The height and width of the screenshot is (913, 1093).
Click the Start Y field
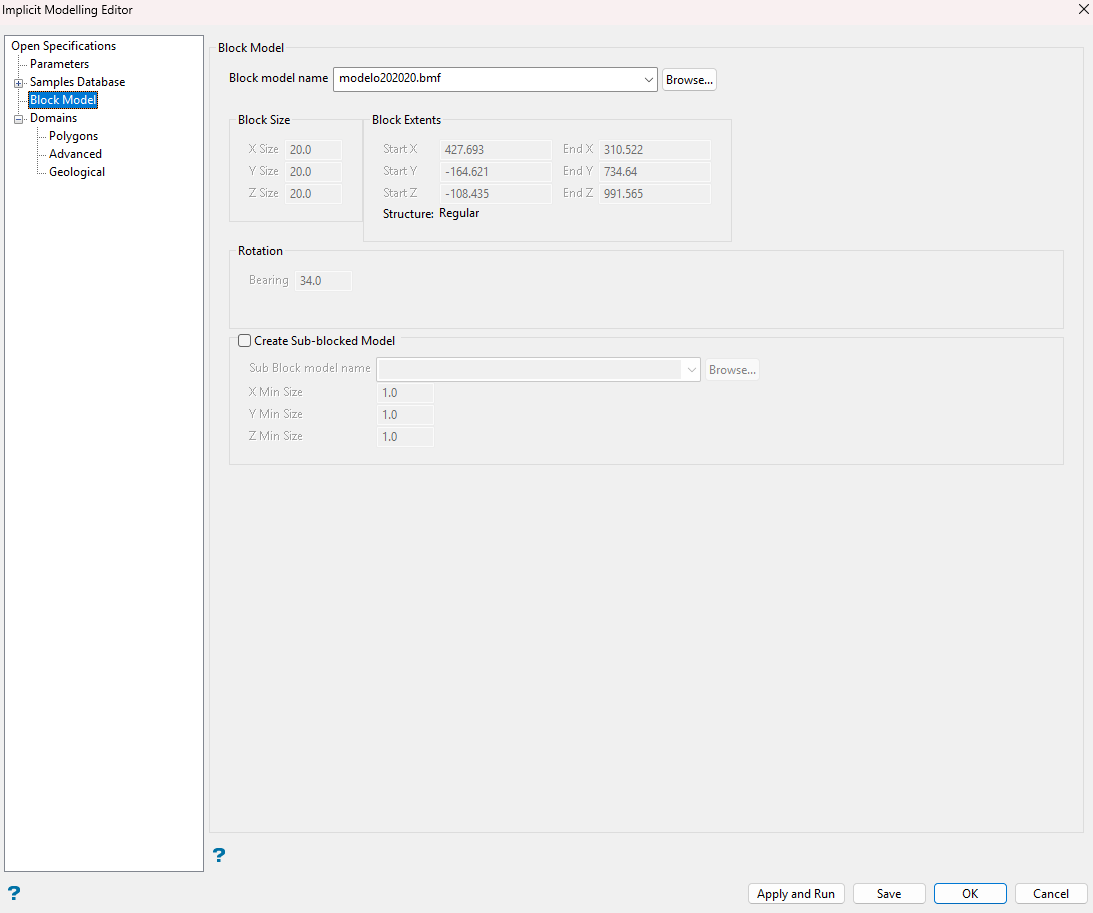pyautogui.click(x=496, y=172)
